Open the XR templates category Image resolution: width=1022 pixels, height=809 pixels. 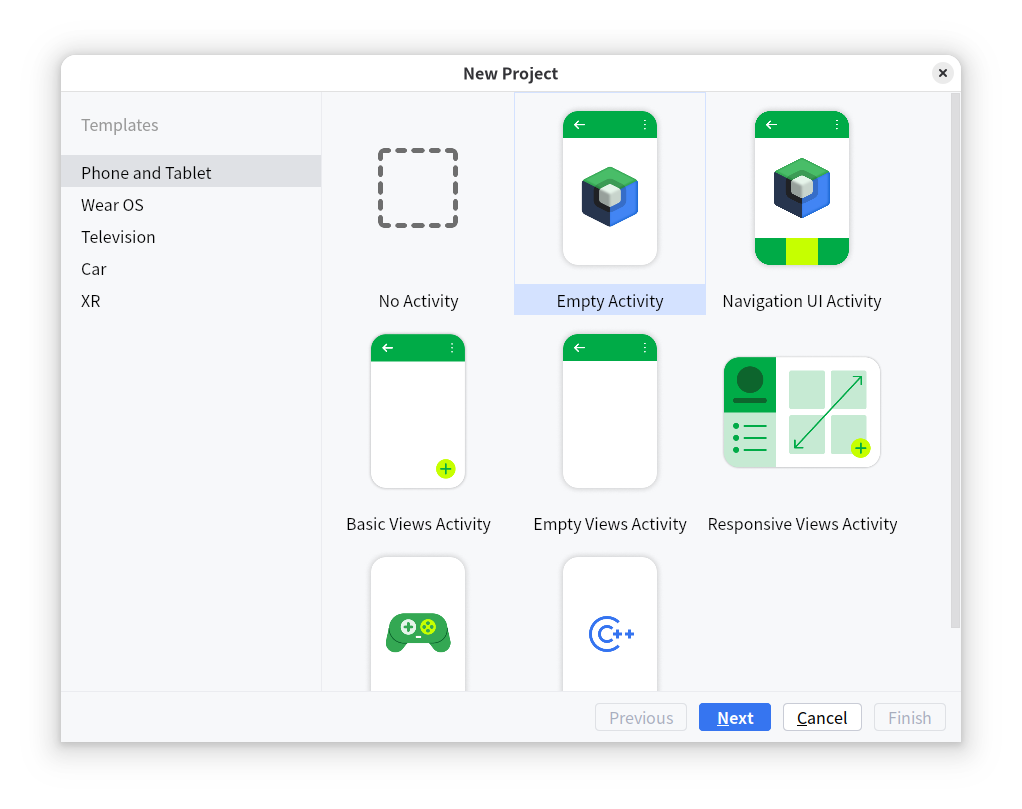click(x=91, y=301)
